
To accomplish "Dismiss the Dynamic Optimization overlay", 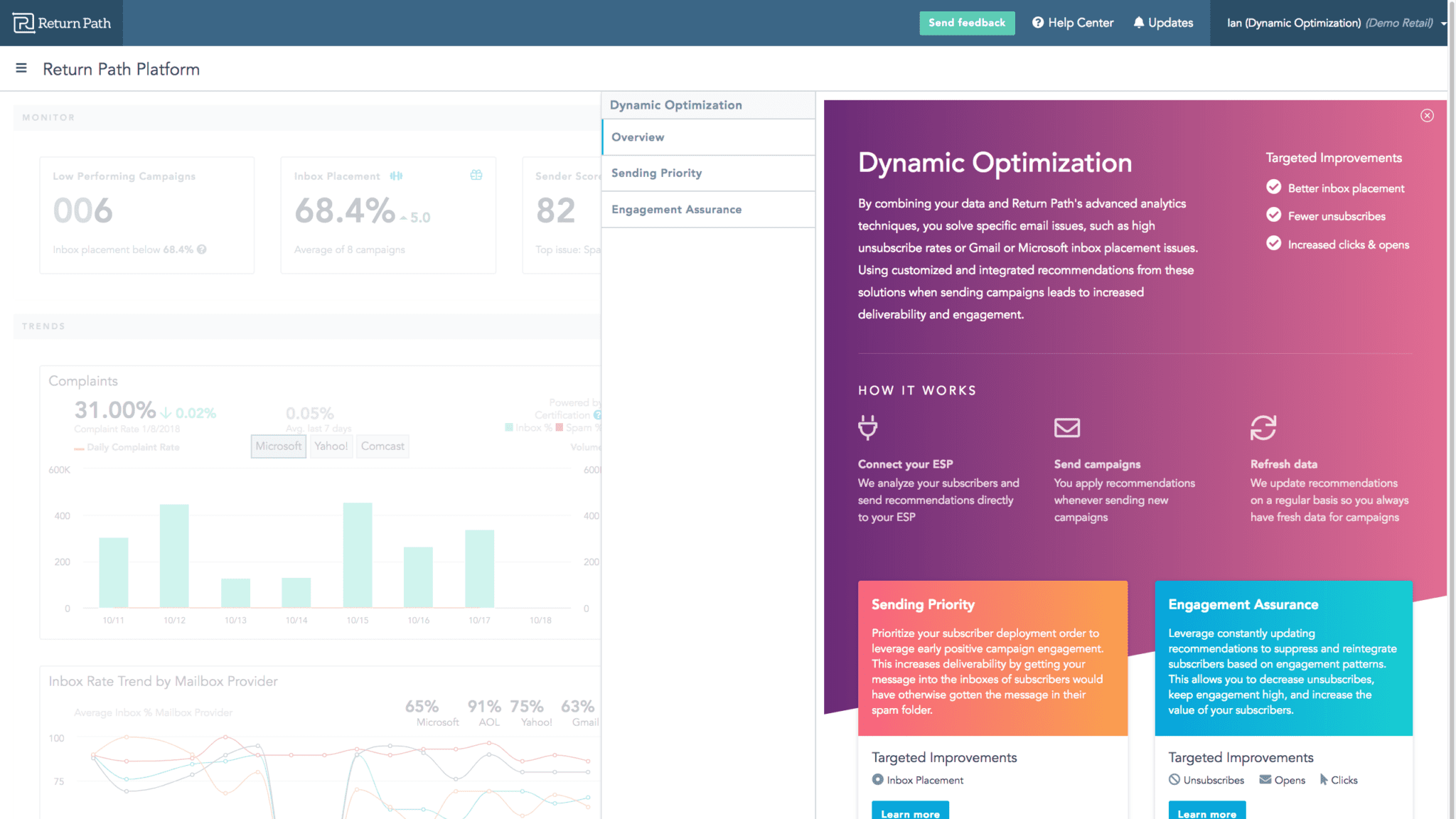I will coord(1428,115).
